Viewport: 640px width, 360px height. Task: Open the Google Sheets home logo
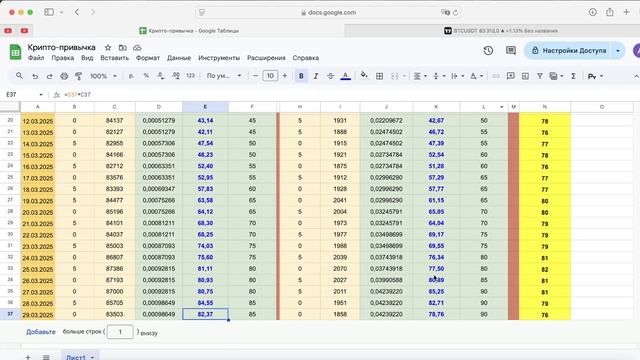15,52
